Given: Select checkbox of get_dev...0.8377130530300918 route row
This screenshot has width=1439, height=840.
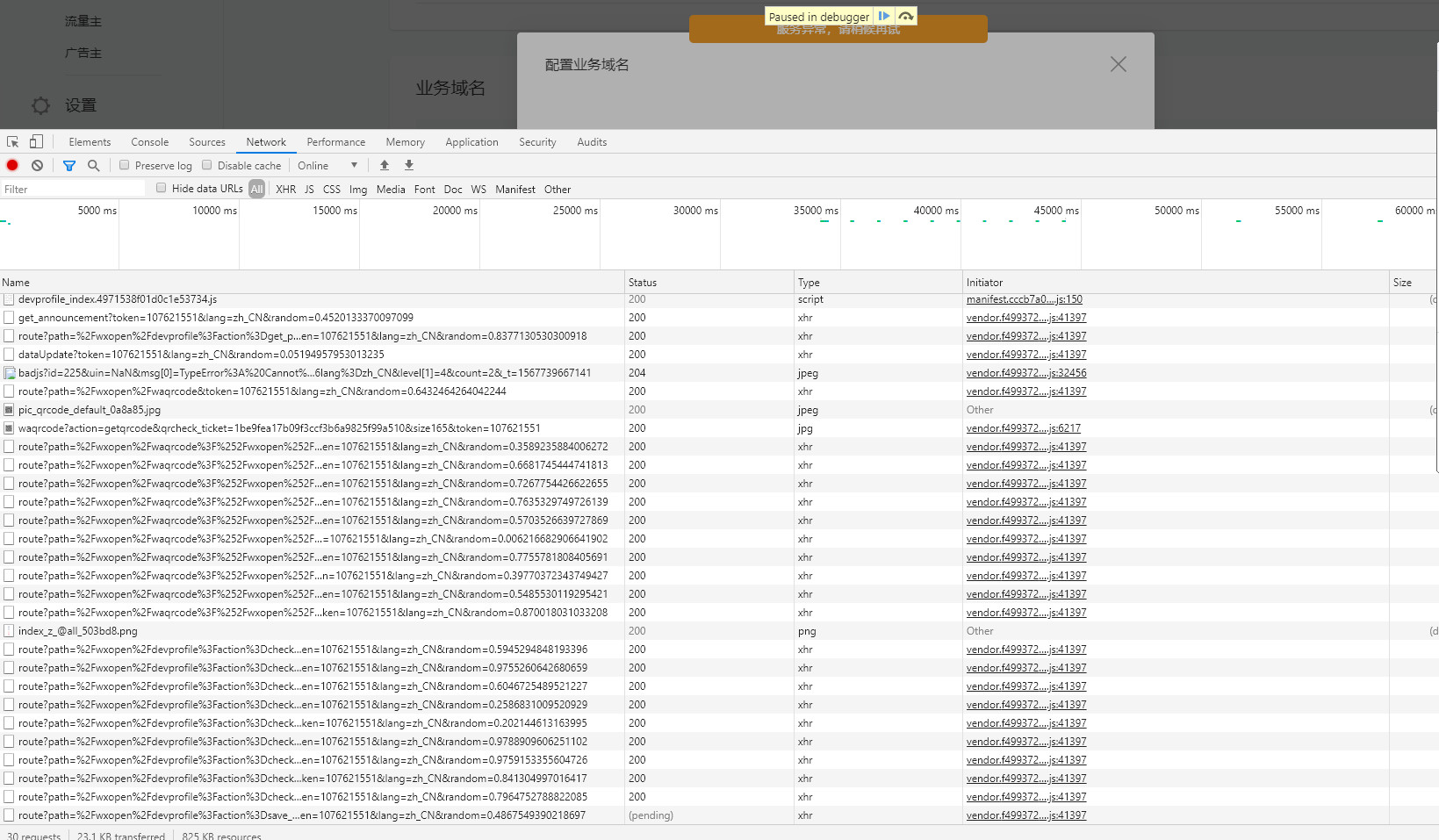Looking at the screenshot, I should [x=9, y=336].
